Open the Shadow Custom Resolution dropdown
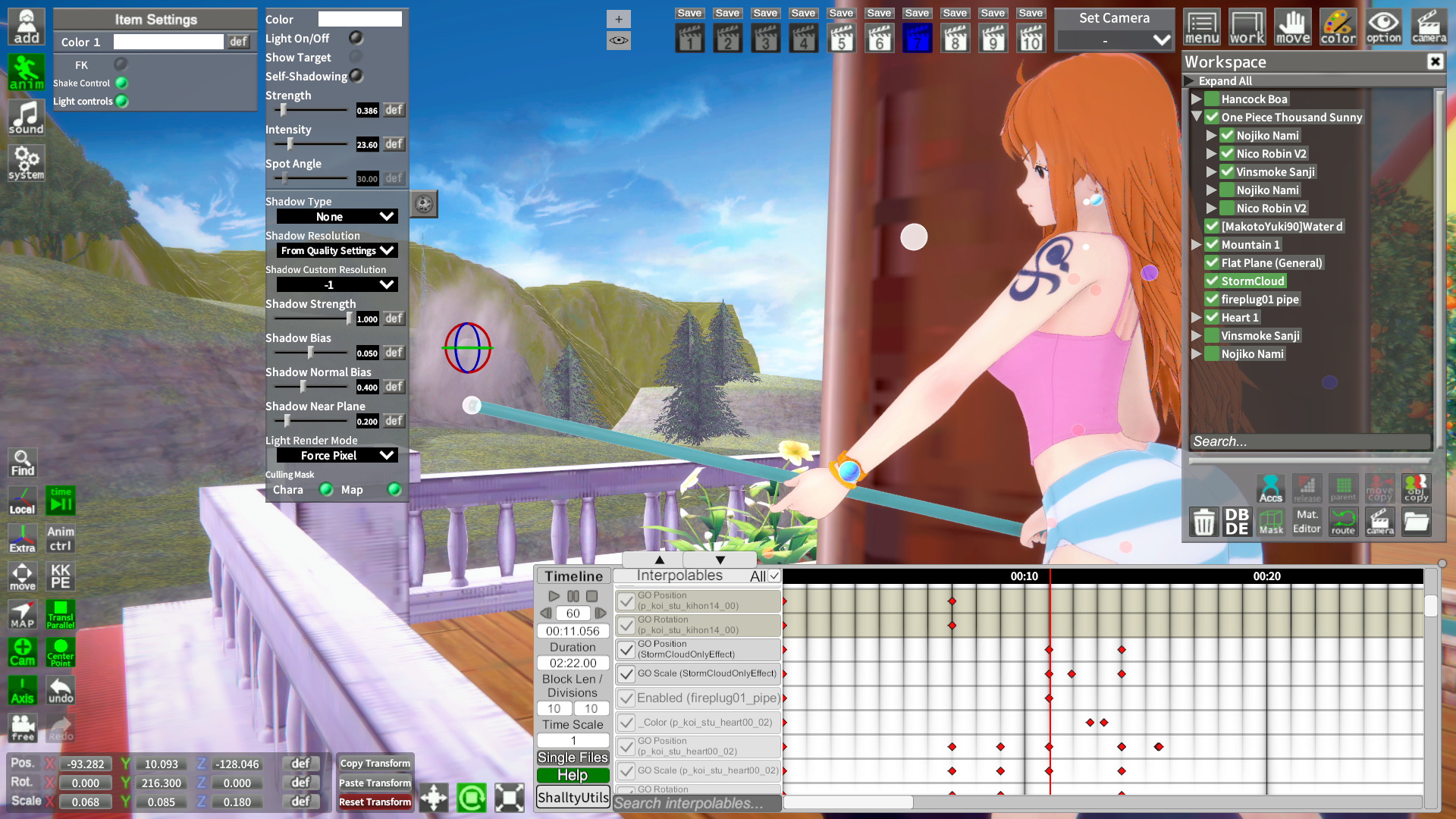 [x=337, y=285]
